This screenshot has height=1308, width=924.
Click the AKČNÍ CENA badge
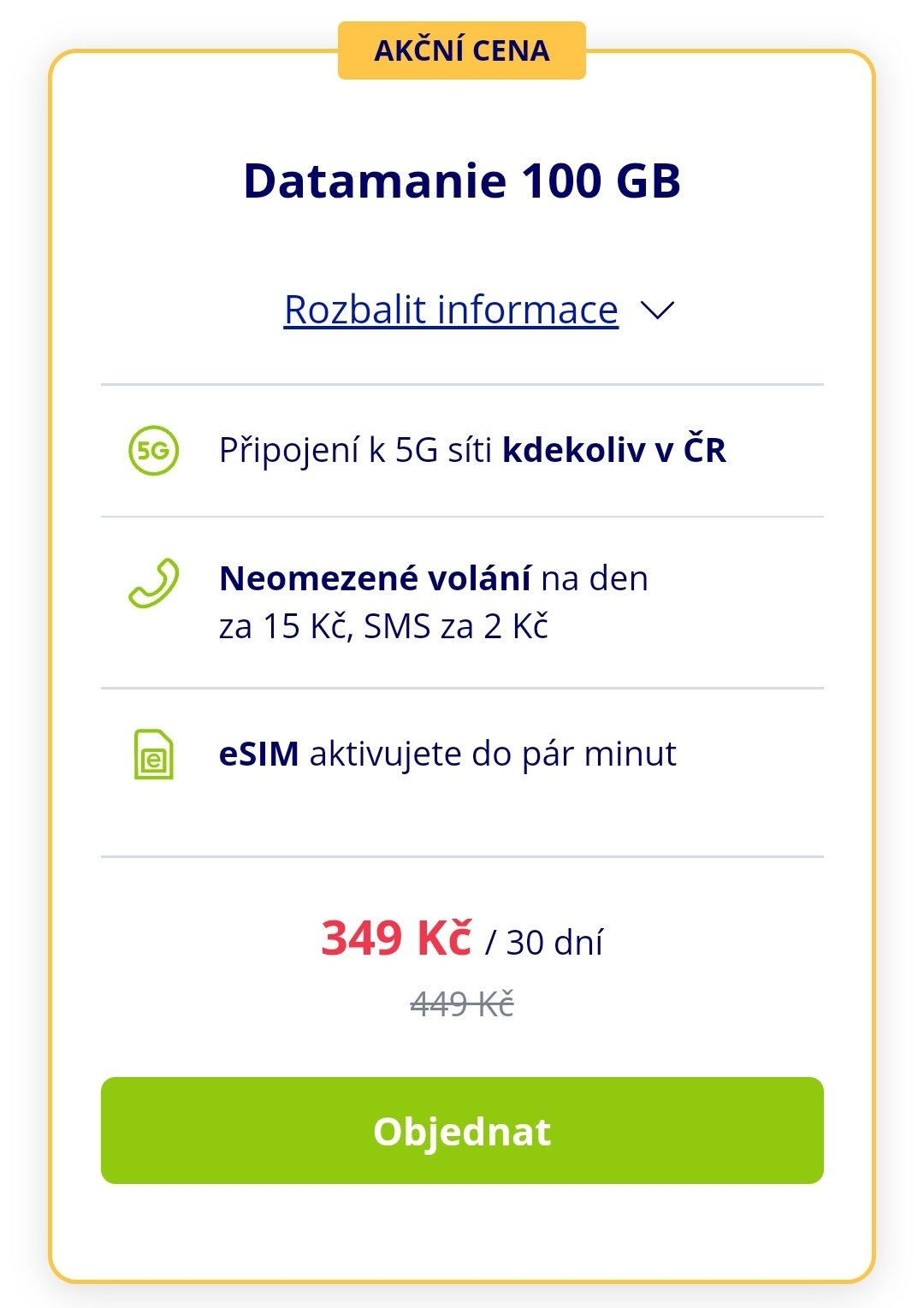(462, 50)
